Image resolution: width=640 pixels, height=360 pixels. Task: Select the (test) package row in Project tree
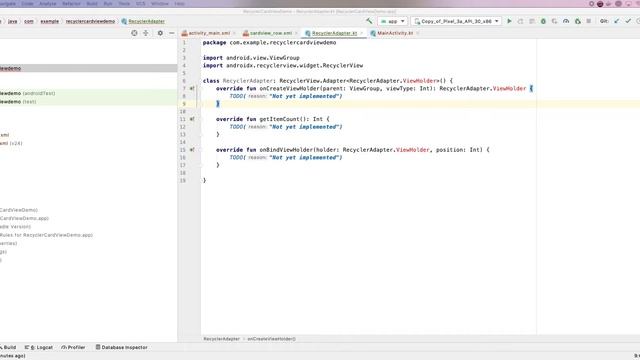pyautogui.click(x=89, y=102)
